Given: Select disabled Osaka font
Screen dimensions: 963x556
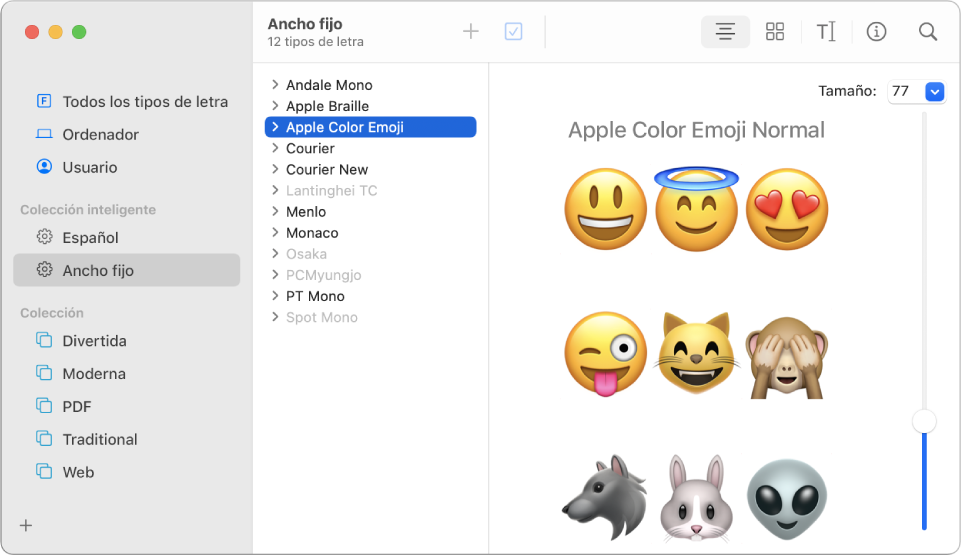Looking at the screenshot, I should [x=306, y=254].
